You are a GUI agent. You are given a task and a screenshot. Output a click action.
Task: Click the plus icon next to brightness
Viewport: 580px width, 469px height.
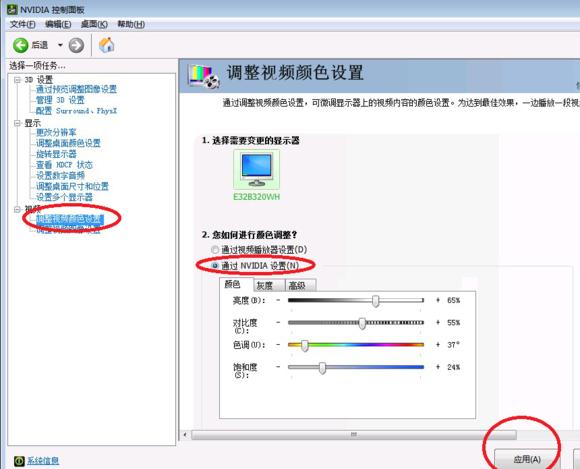click(x=438, y=300)
